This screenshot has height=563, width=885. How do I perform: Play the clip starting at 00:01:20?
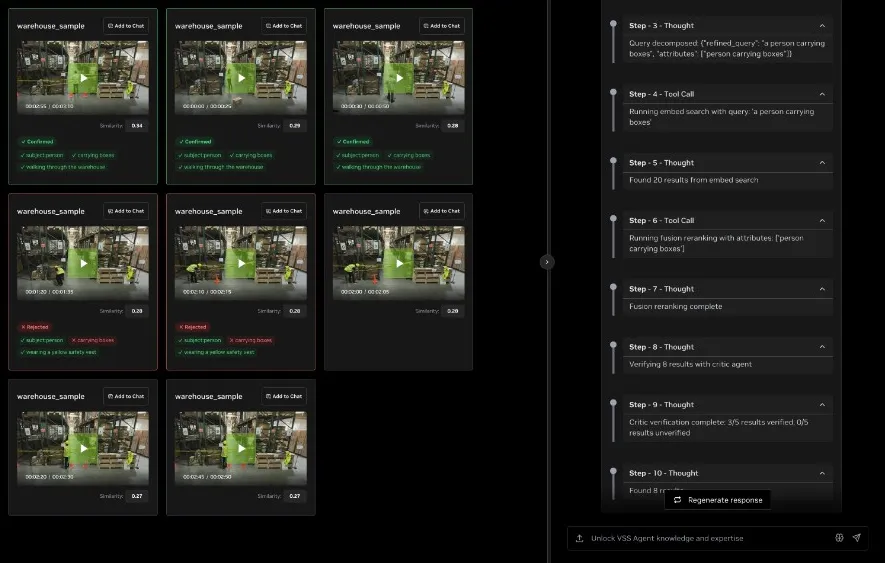(84, 263)
